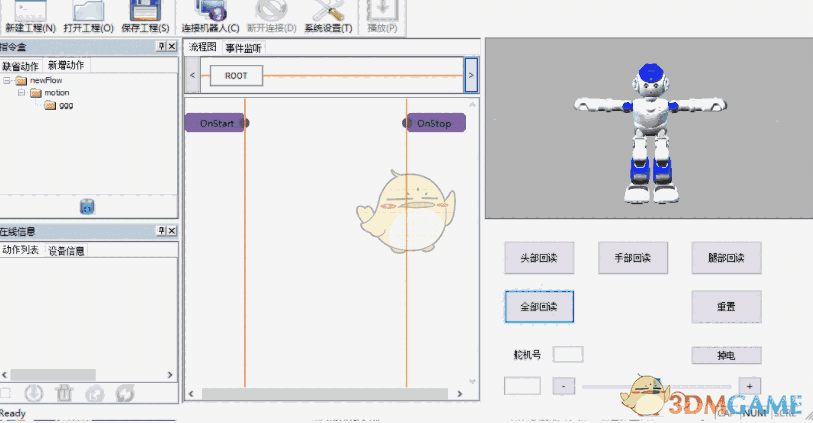Click the Ready status bar text
The height and width of the screenshot is (423, 813).
(x=13, y=413)
